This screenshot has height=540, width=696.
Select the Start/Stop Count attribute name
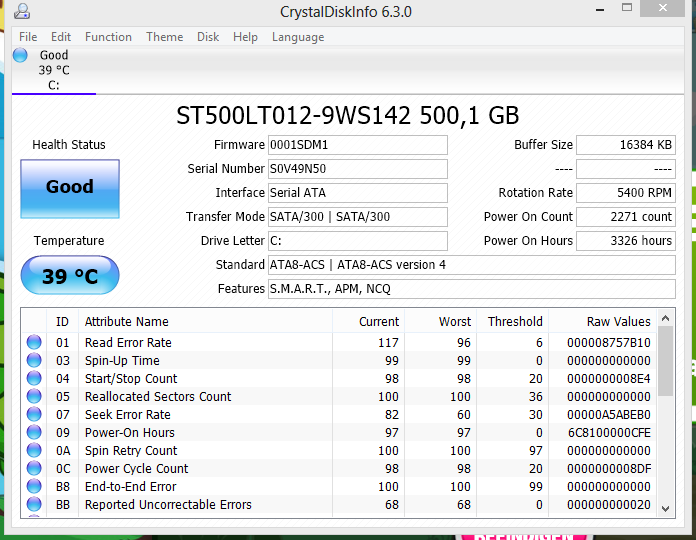pos(131,378)
